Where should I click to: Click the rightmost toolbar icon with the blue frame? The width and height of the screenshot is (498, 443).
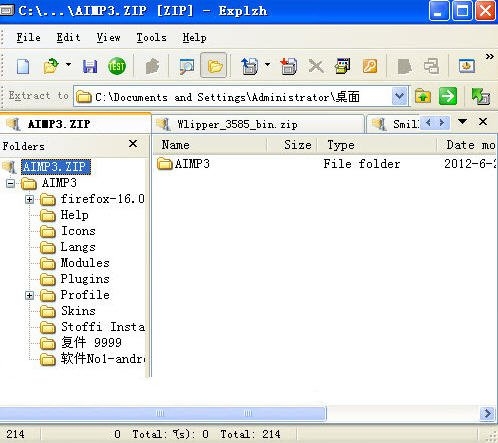point(467,66)
